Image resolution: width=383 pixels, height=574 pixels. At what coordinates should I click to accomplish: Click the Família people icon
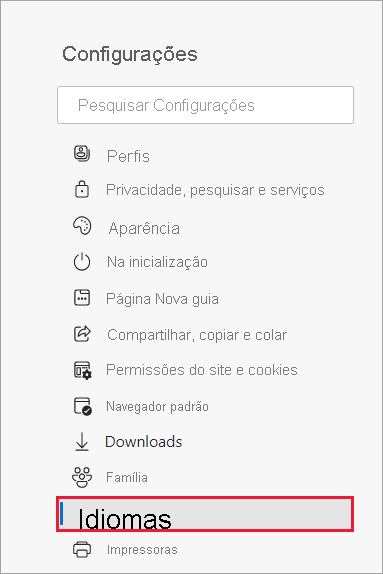pos(82,477)
